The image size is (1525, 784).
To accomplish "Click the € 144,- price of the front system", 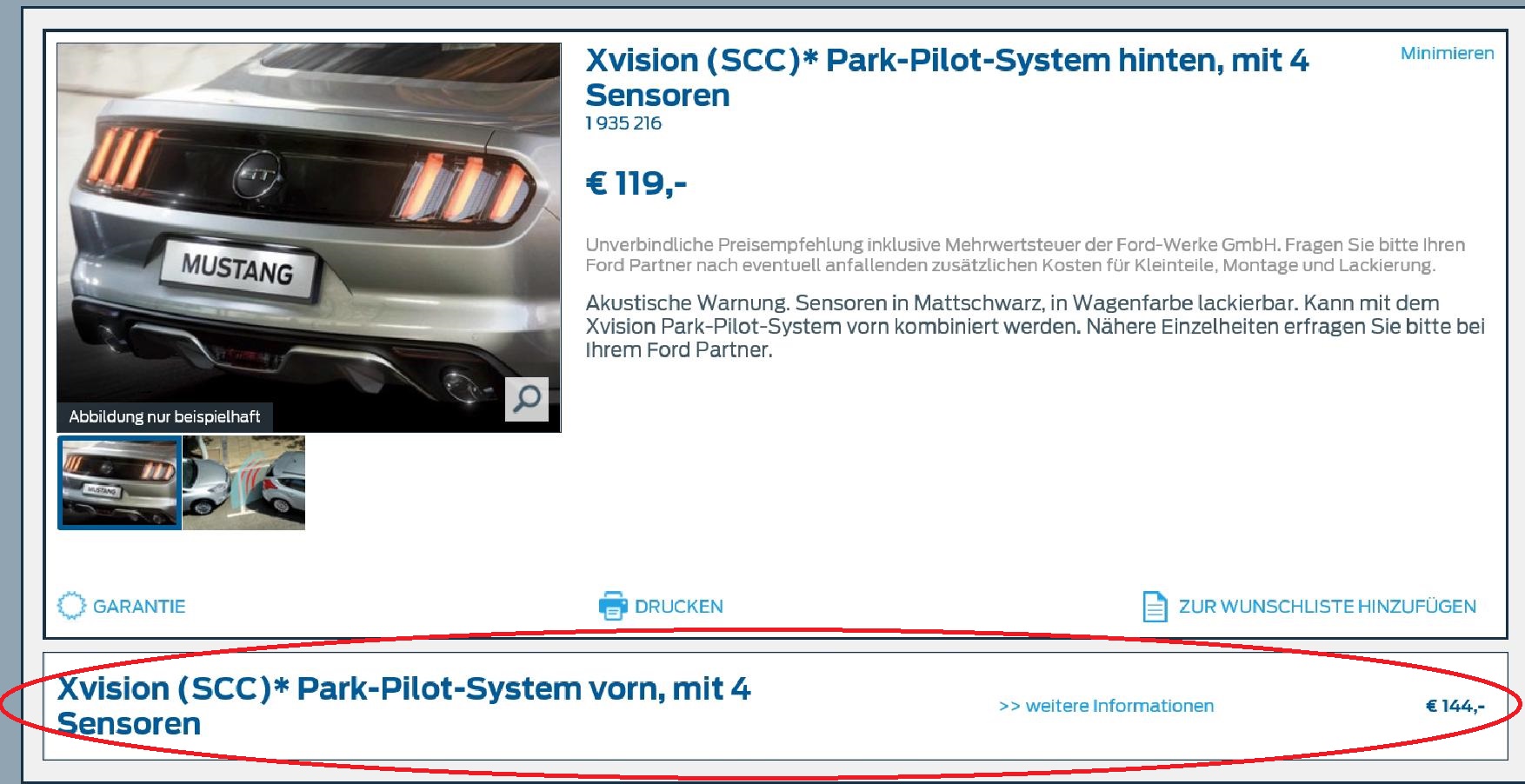I will 1455,706.
